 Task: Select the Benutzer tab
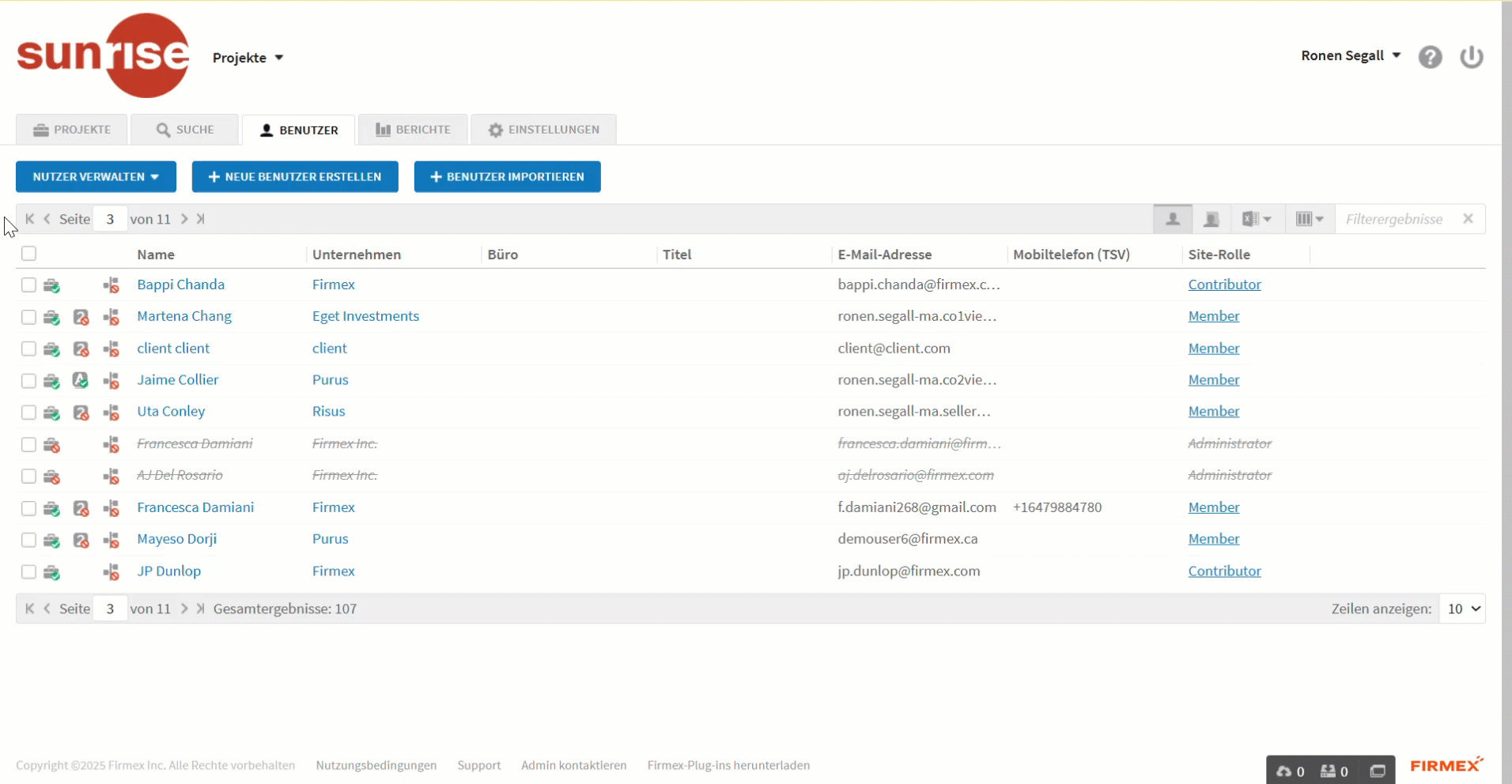click(299, 130)
